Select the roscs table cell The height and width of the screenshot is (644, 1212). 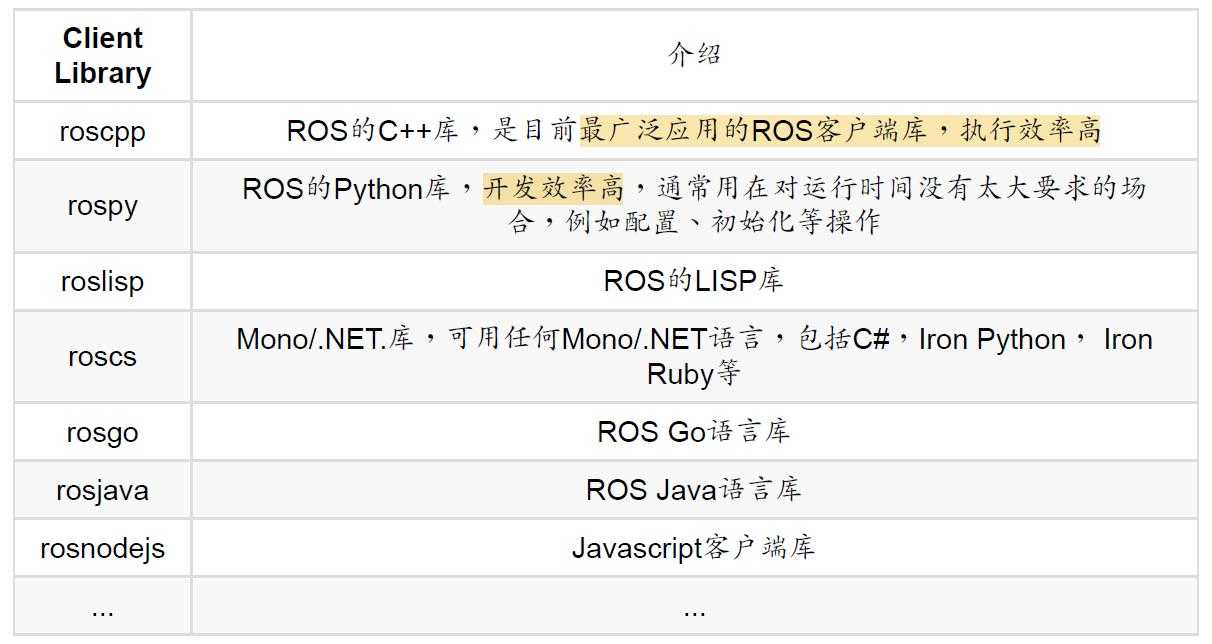[102, 357]
